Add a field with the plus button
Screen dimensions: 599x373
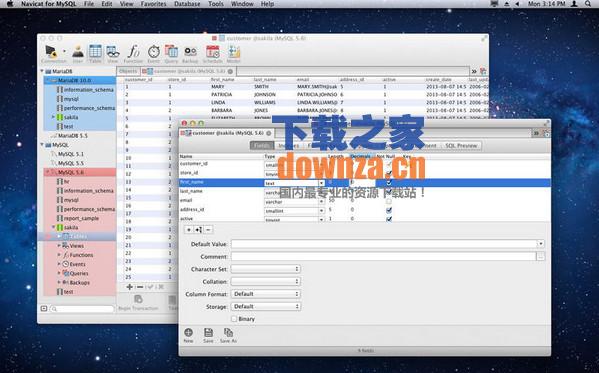[x=189, y=230]
